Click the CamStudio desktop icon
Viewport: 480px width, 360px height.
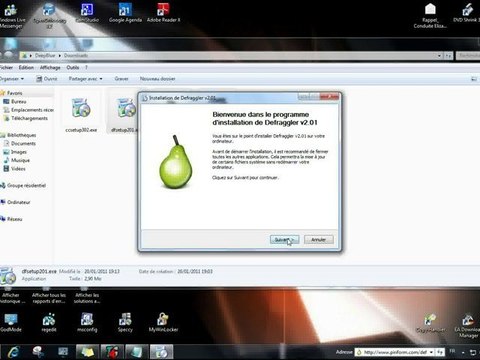click(87, 13)
